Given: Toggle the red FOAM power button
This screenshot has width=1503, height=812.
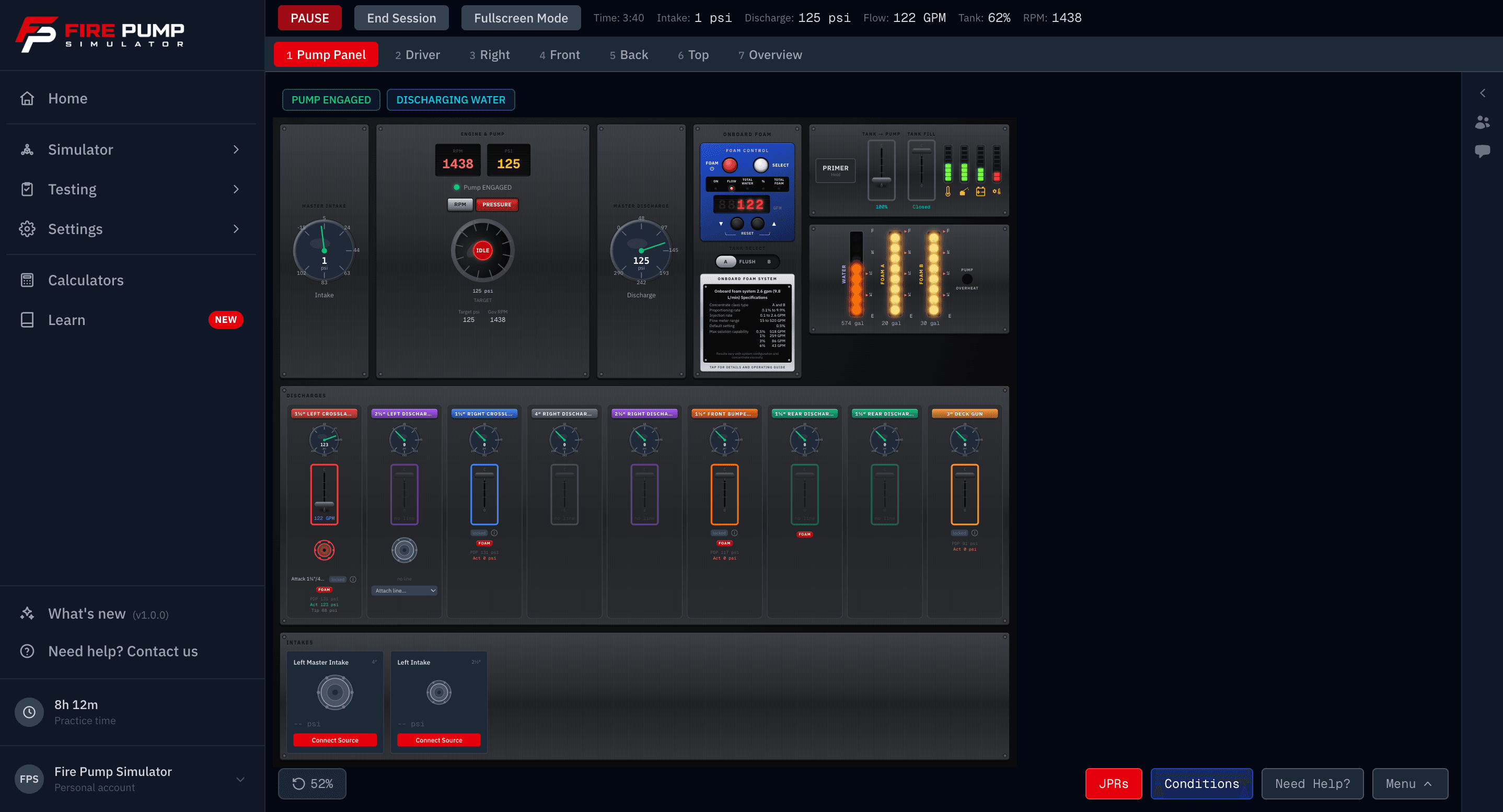Looking at the screenshot, I should click(x=730, y=165).
